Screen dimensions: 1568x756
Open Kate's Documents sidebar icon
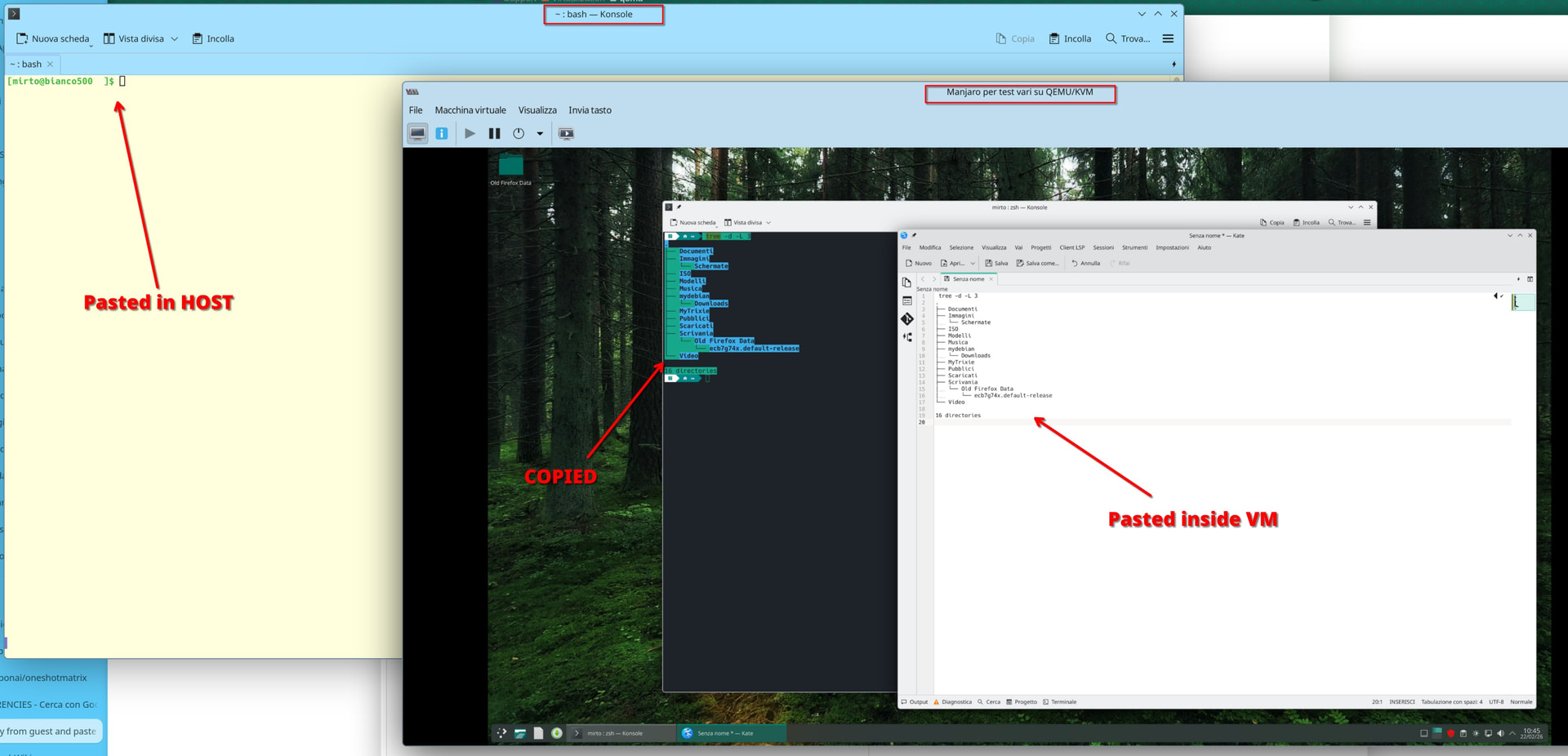tap(906, 282)
